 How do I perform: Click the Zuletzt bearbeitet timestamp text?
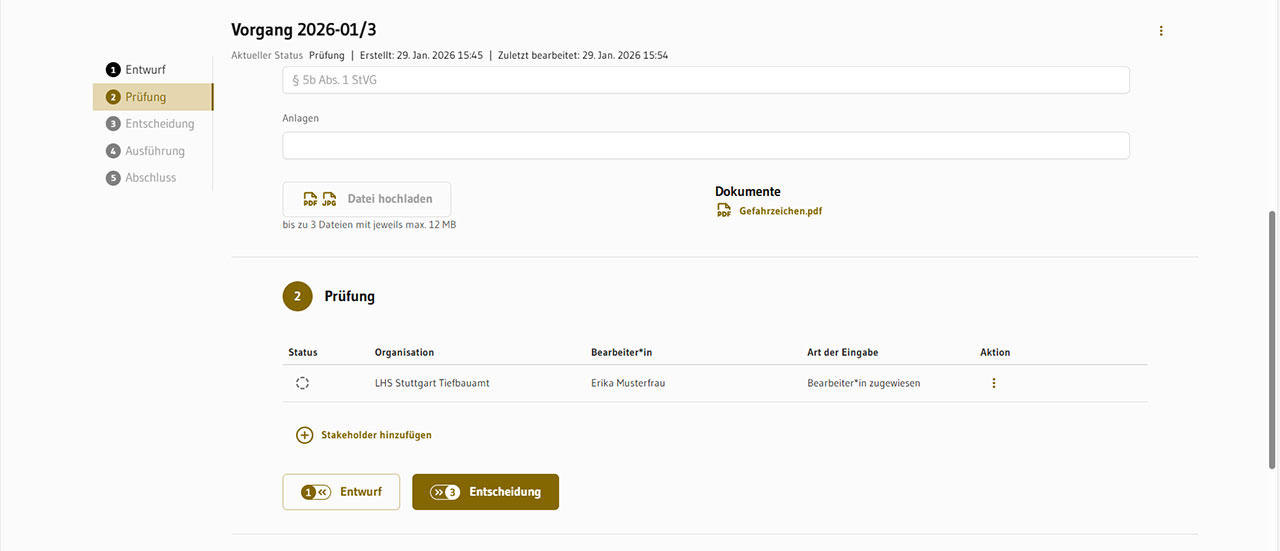coord(582,55)
